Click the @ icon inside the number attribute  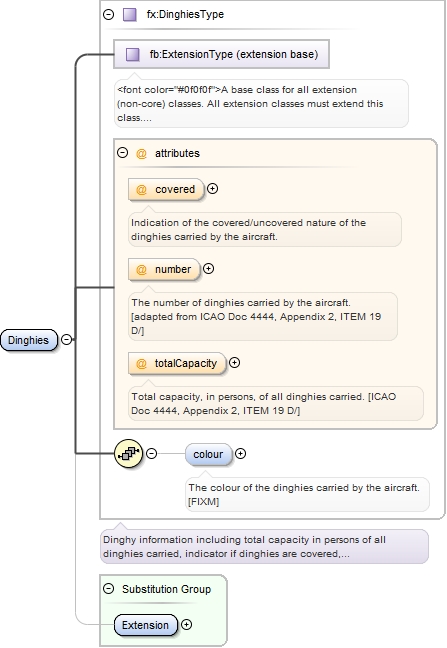pos(141,269)
